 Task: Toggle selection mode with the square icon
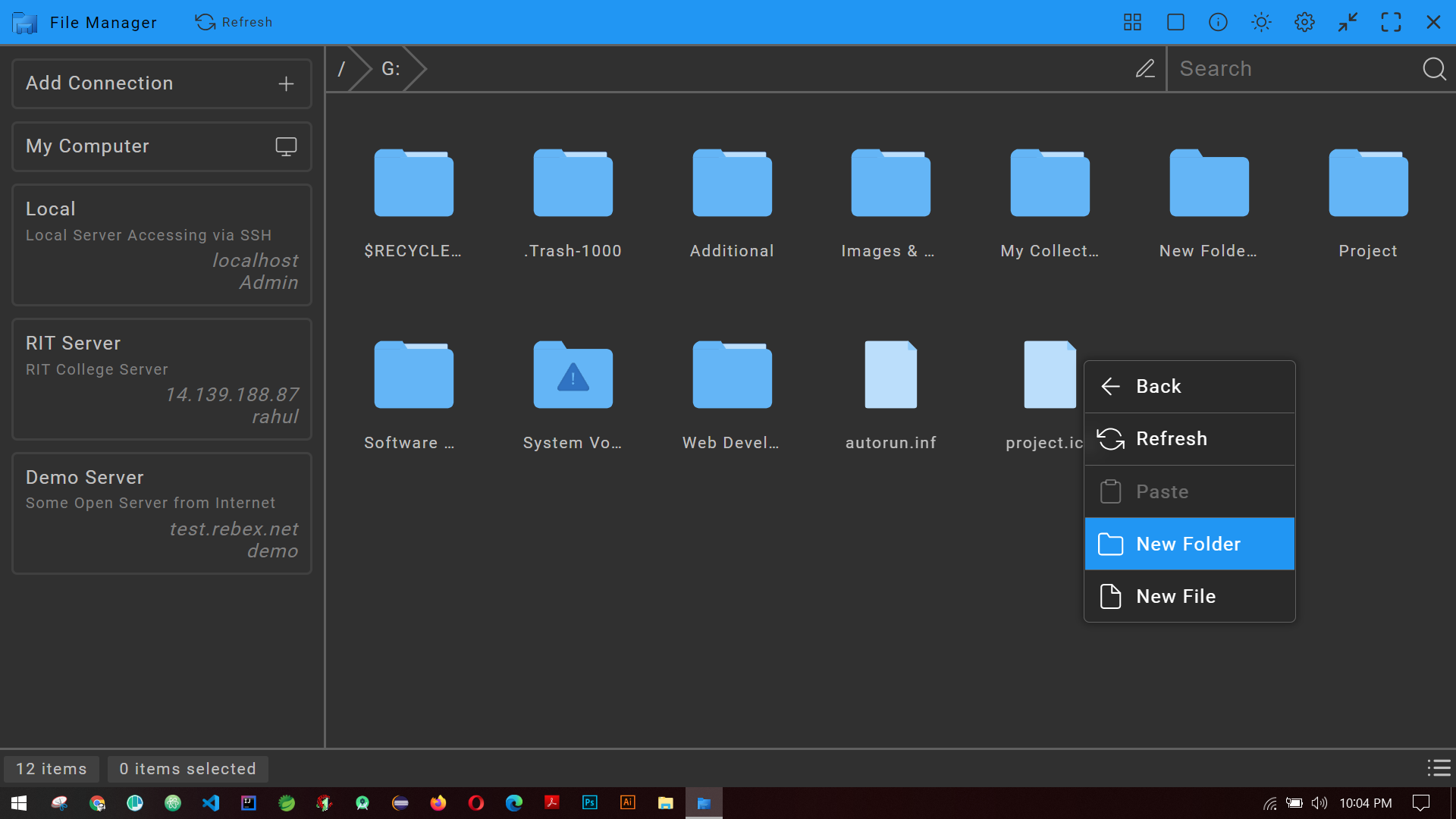[x=1175, y=22]
